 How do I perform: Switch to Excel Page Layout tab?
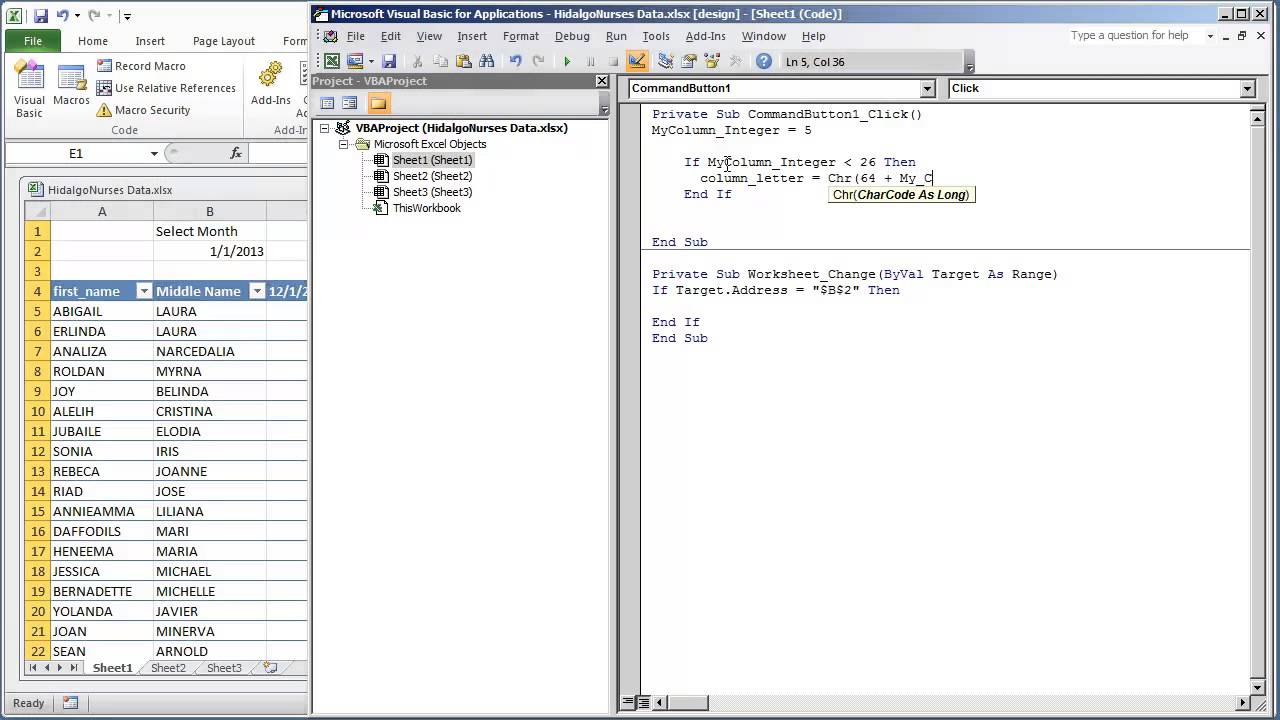tap(224, 41)
